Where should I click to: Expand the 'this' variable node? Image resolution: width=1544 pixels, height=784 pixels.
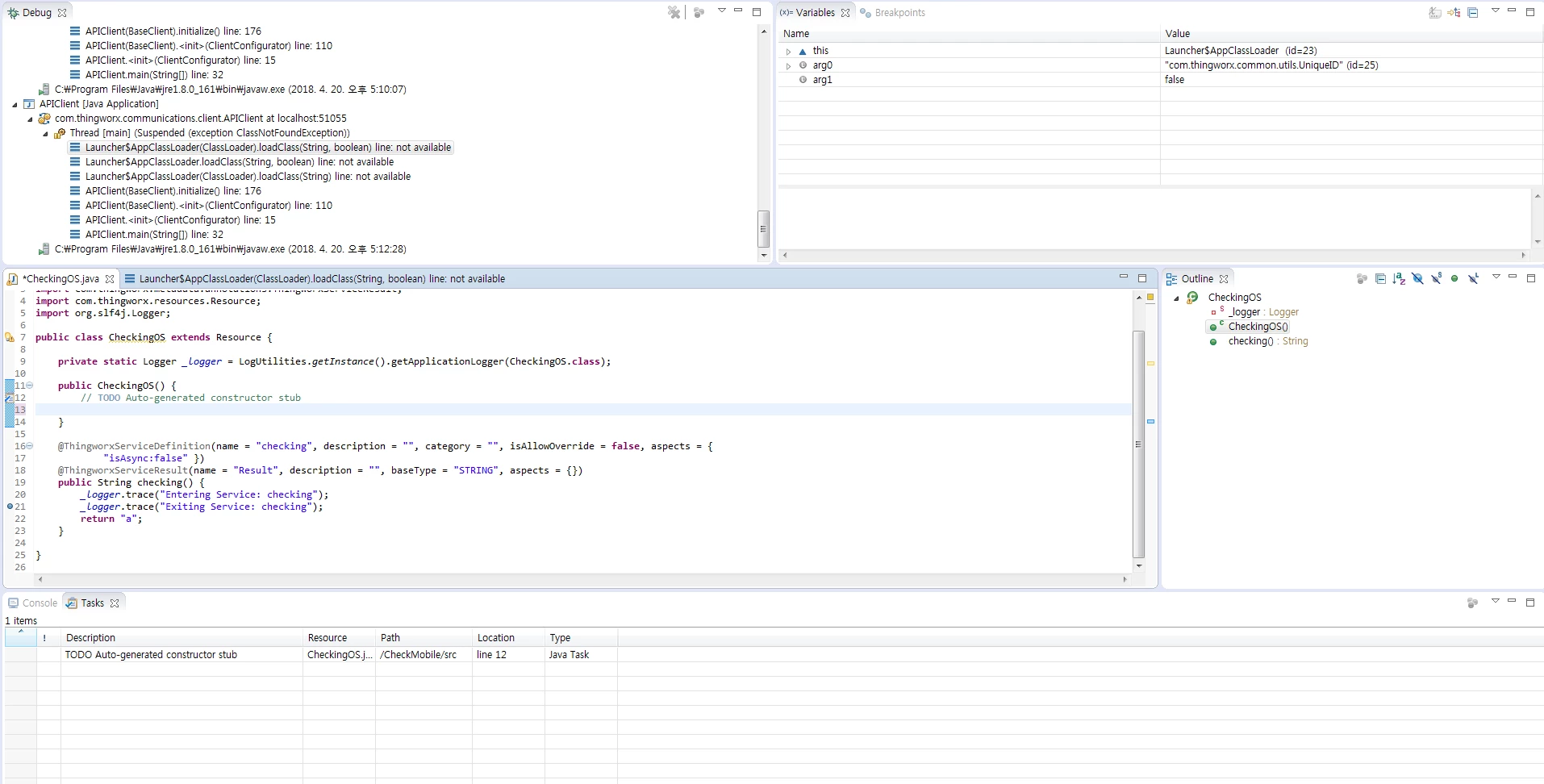tap(788, 51)
